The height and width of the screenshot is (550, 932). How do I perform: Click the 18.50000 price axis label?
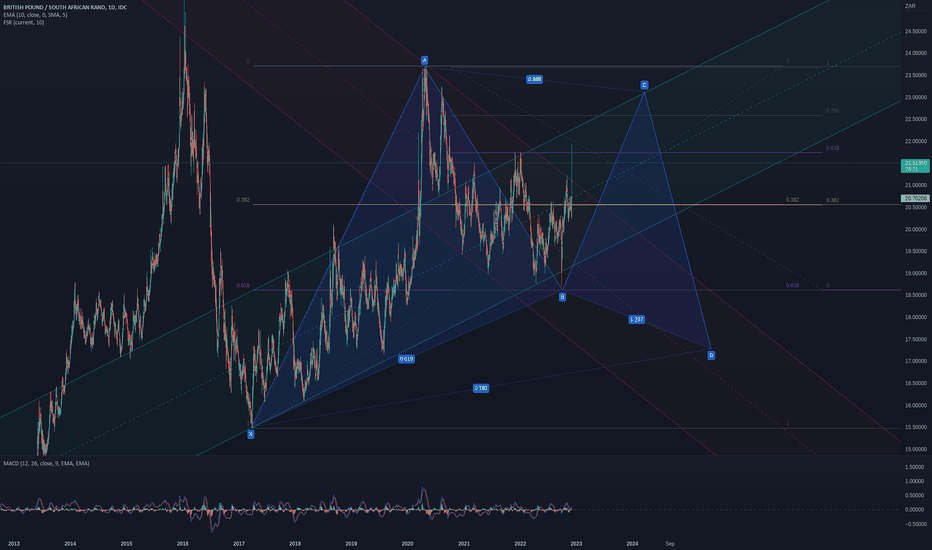(x=916, y=295)
